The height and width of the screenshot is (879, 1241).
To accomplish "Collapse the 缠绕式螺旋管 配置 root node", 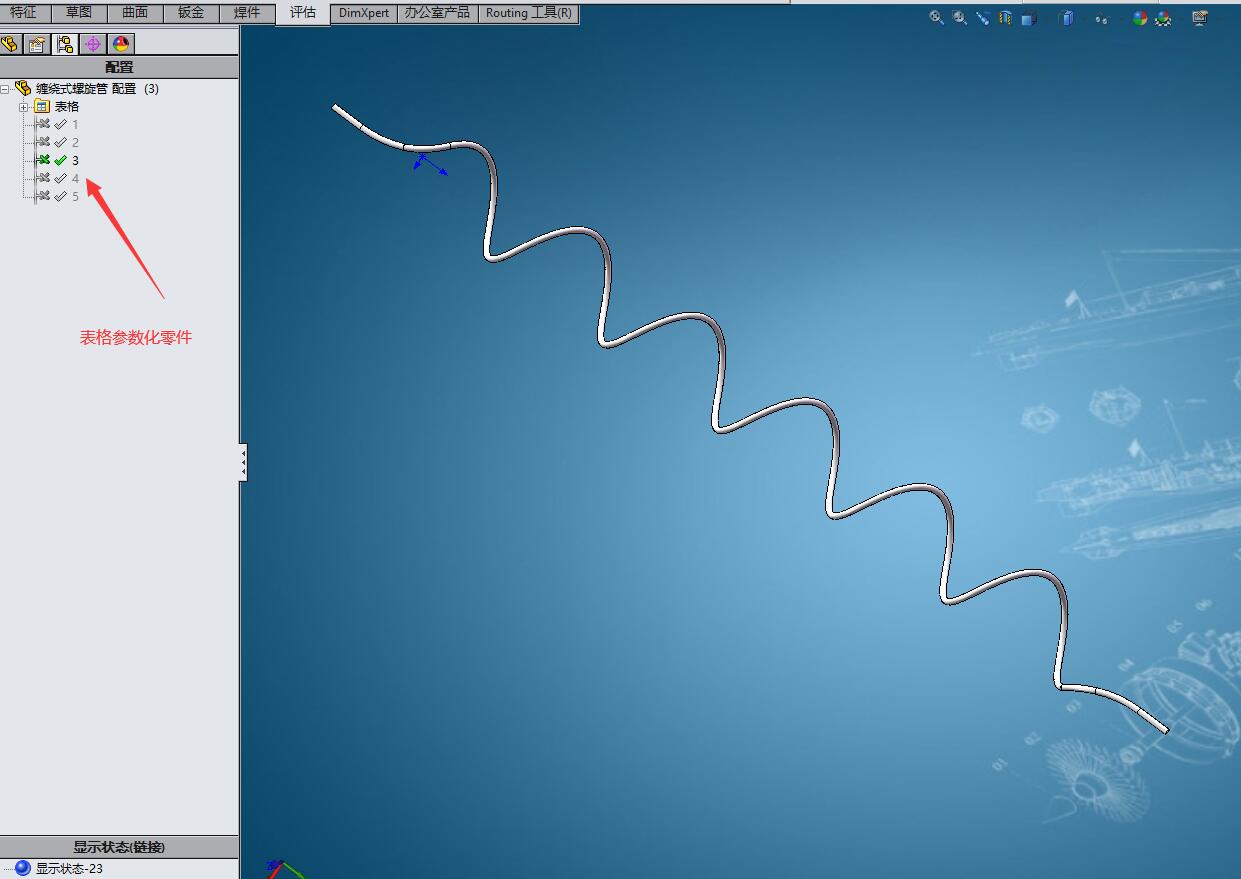I will click(6, 88).
